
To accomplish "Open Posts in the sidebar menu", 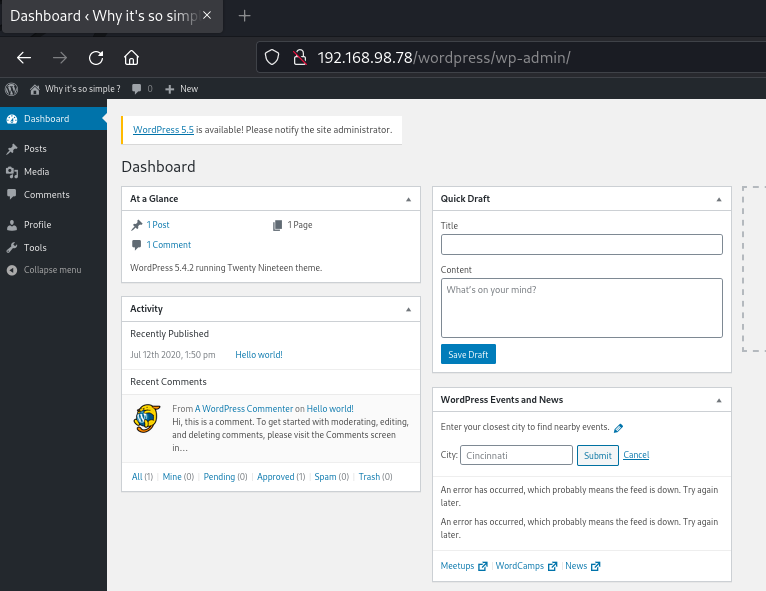I will coord(53,148).
